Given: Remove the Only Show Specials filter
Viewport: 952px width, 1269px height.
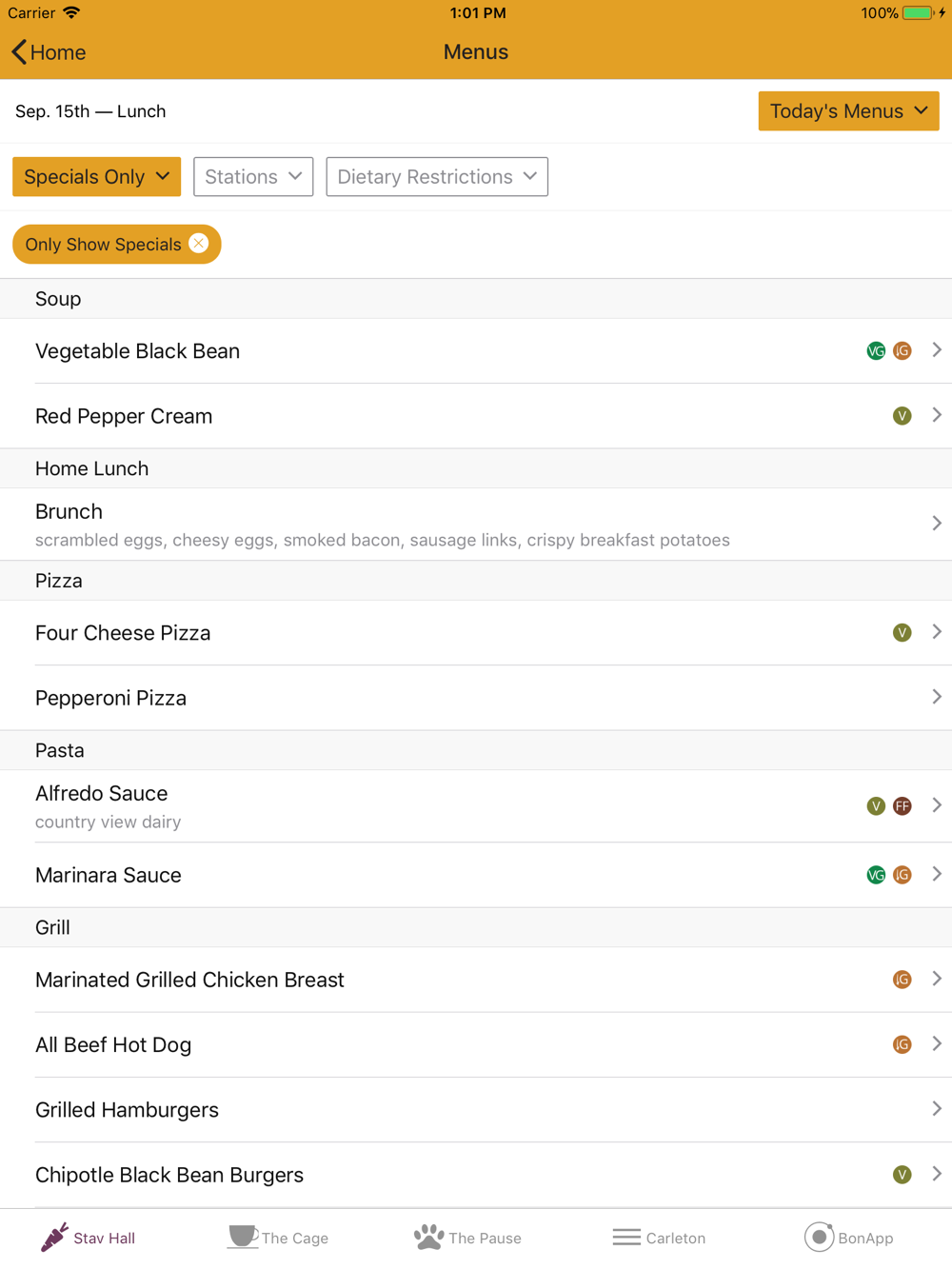Looking at the screenshot, I should pos(199,244).
